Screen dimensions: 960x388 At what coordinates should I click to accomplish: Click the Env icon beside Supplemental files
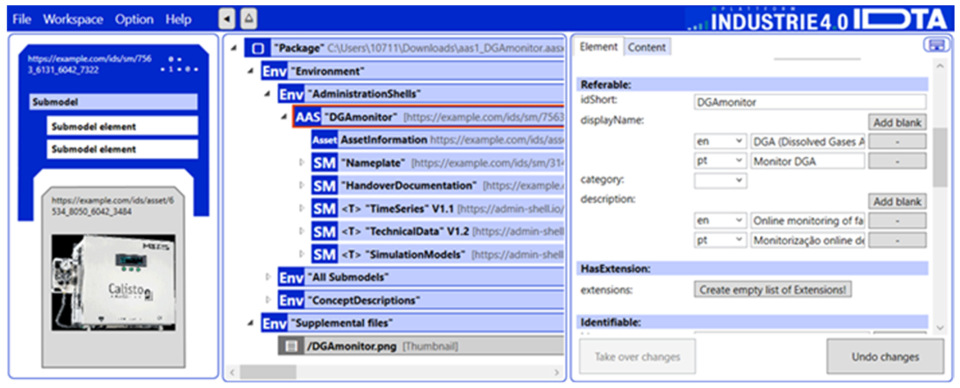coord(274,323)
